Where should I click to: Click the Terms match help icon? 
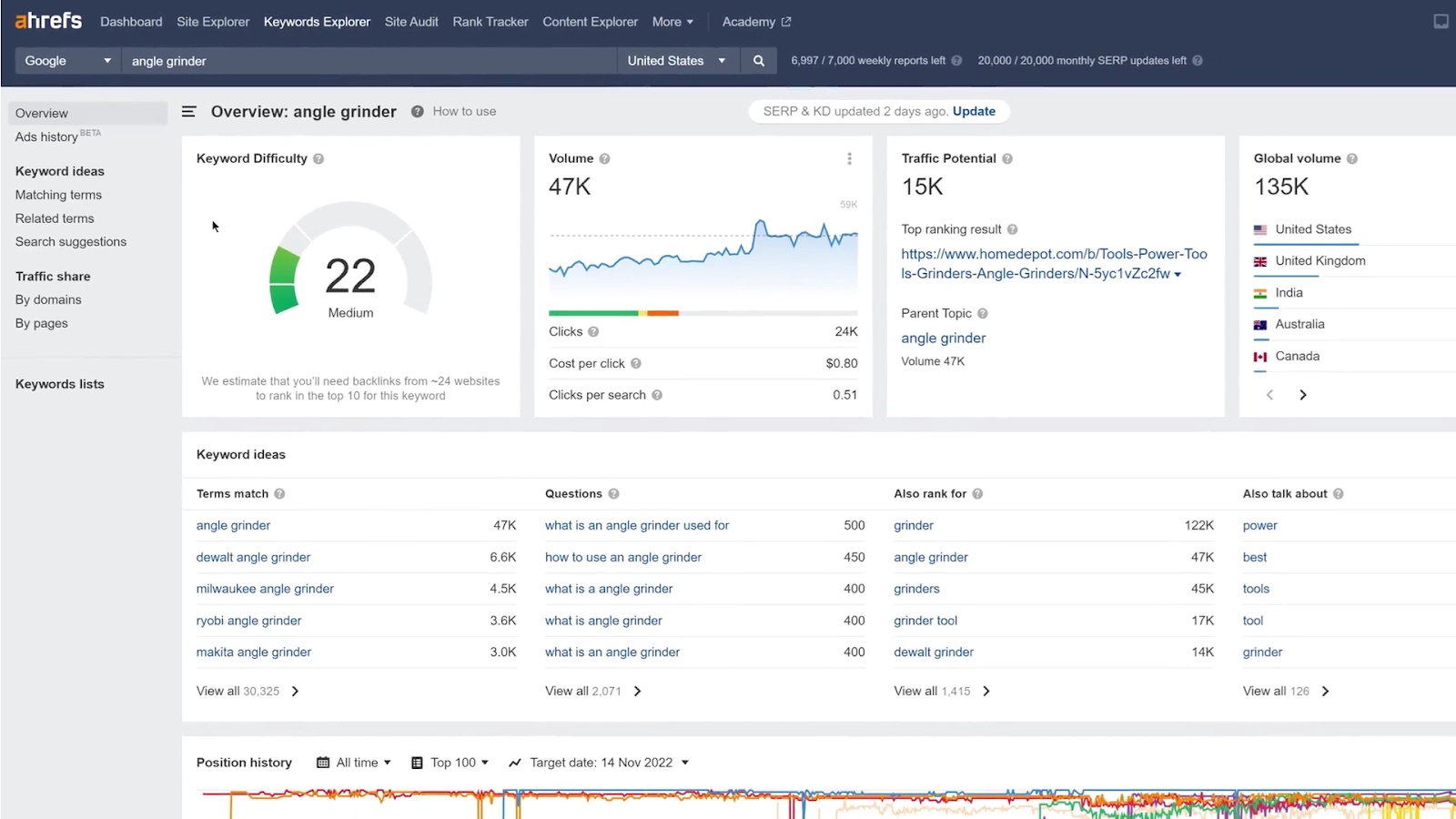pos(279,493)
